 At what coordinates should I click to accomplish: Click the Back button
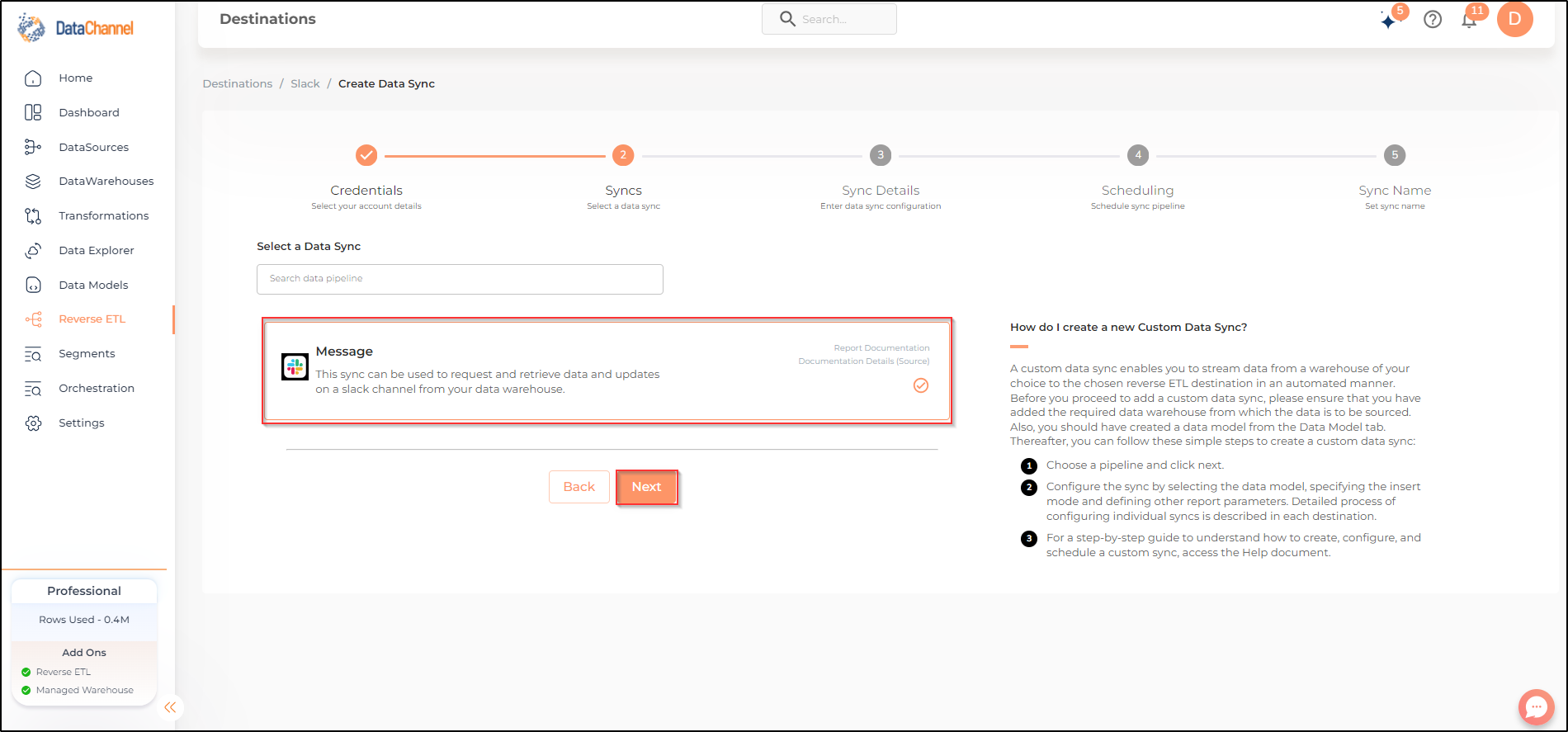point(579,487)
